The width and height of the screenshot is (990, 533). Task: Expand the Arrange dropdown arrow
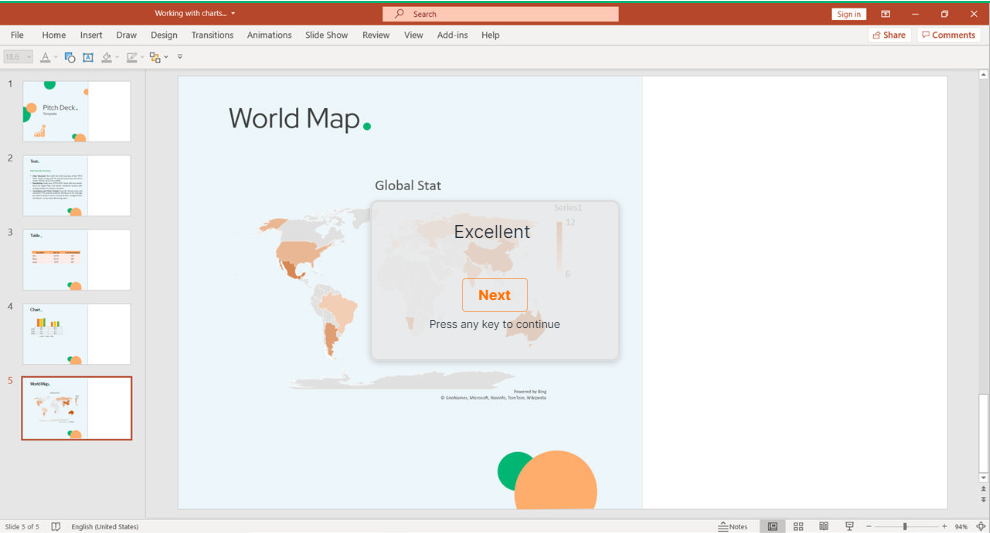point(166,57)
